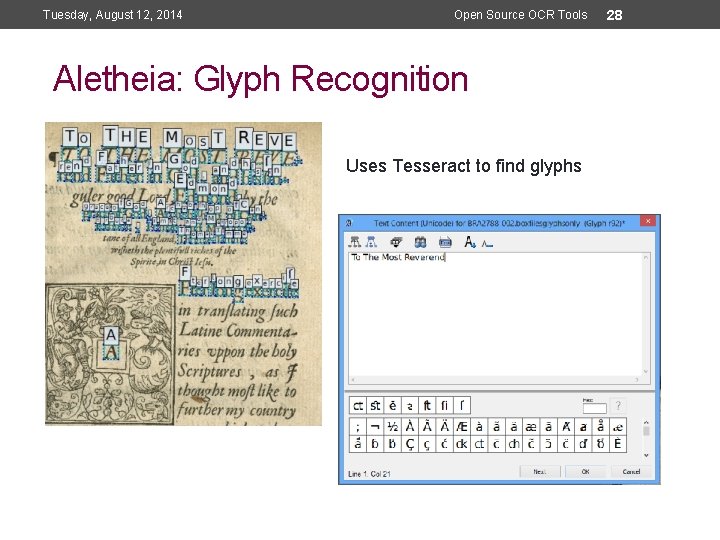The height and width of the screenshot is (540, 720).
Task: Insert the ½ fraction character
Action: (x=393, y=427)
